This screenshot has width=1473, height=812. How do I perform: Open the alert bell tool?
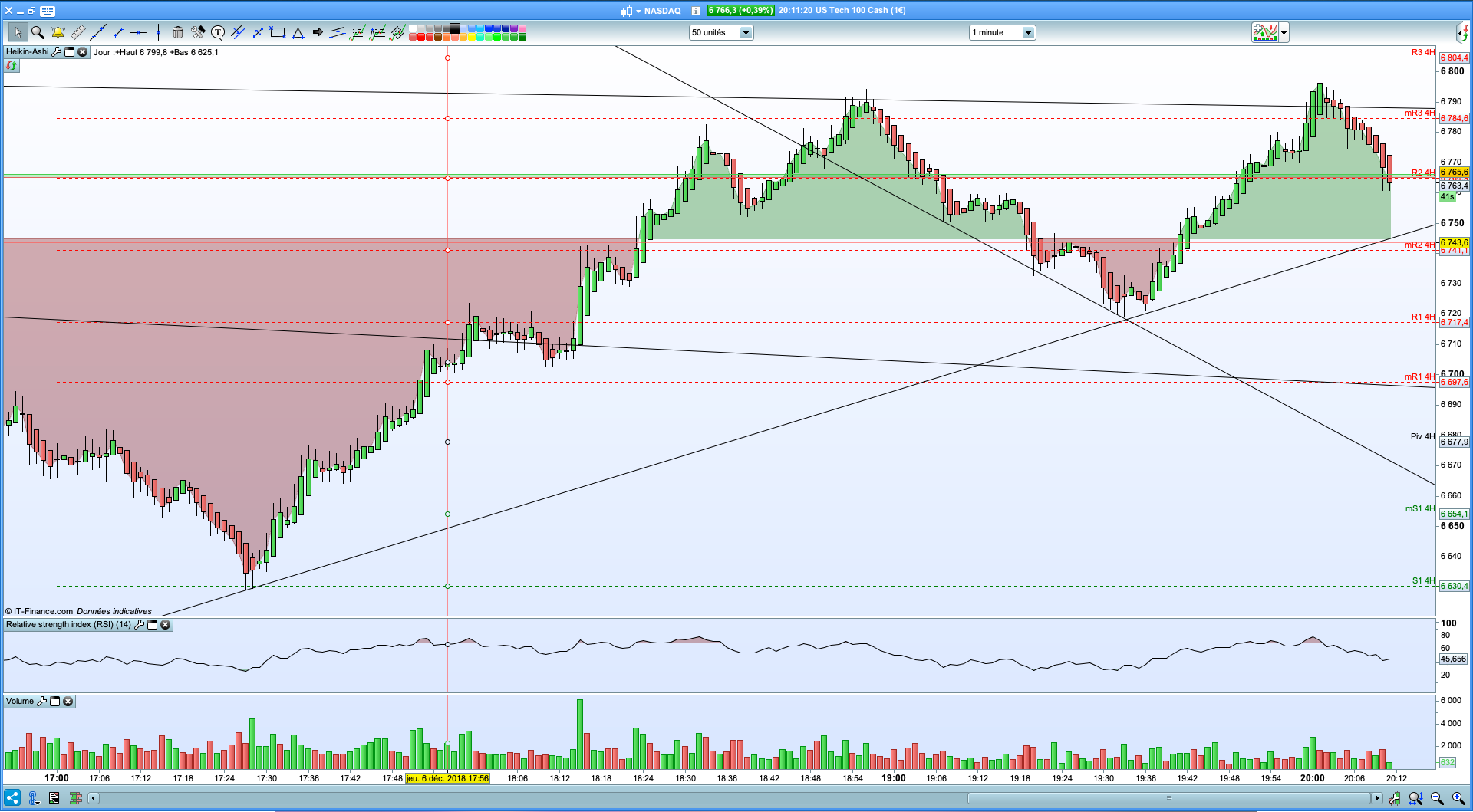pyautogui.click(x=58, y=32)
